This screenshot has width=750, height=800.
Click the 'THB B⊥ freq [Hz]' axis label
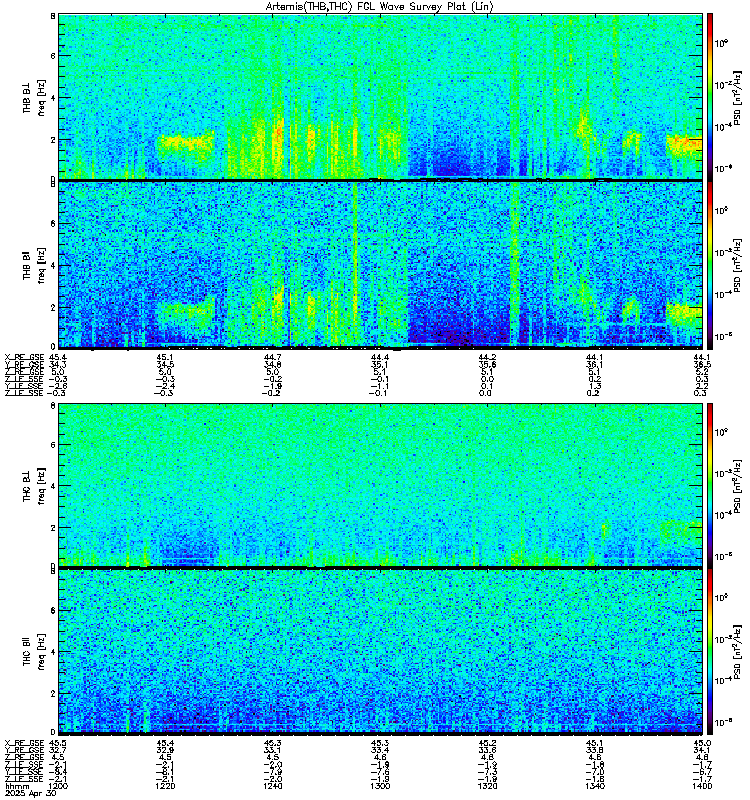[x=34, y=97]
